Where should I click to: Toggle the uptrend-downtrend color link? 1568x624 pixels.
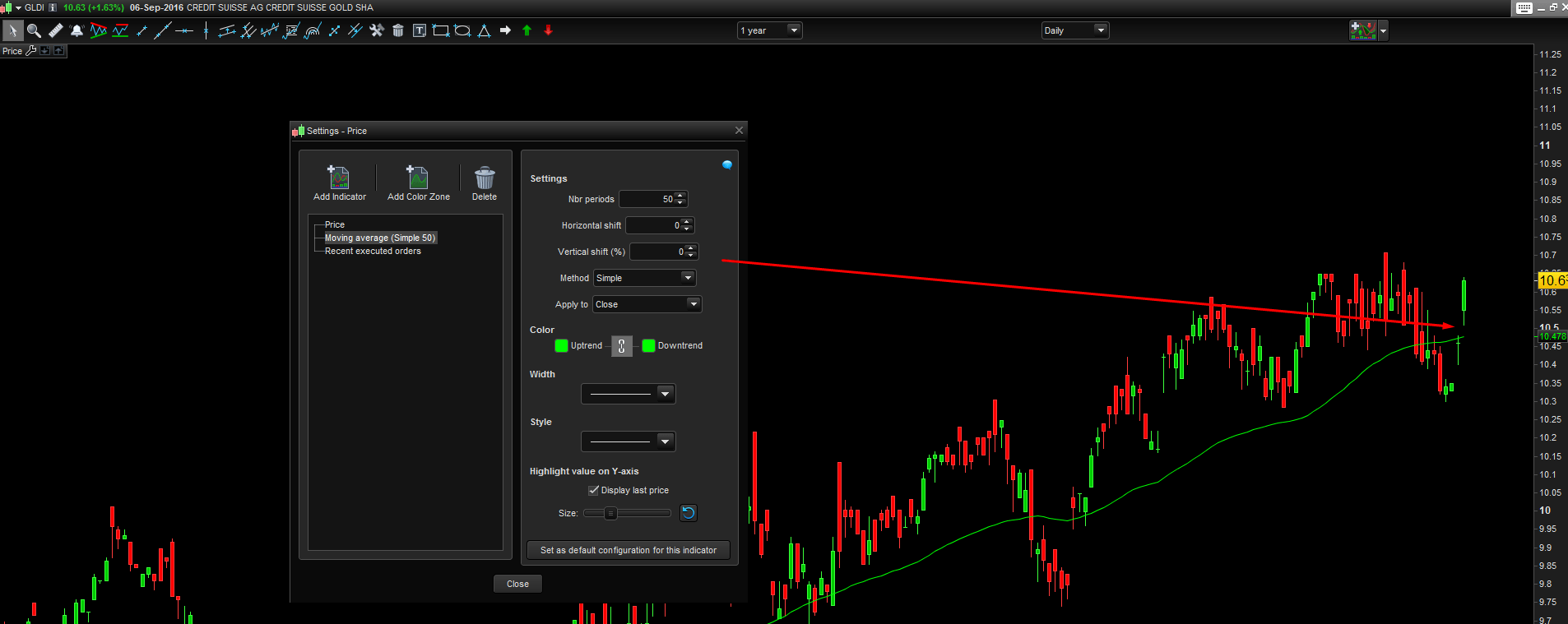point(622,346)
